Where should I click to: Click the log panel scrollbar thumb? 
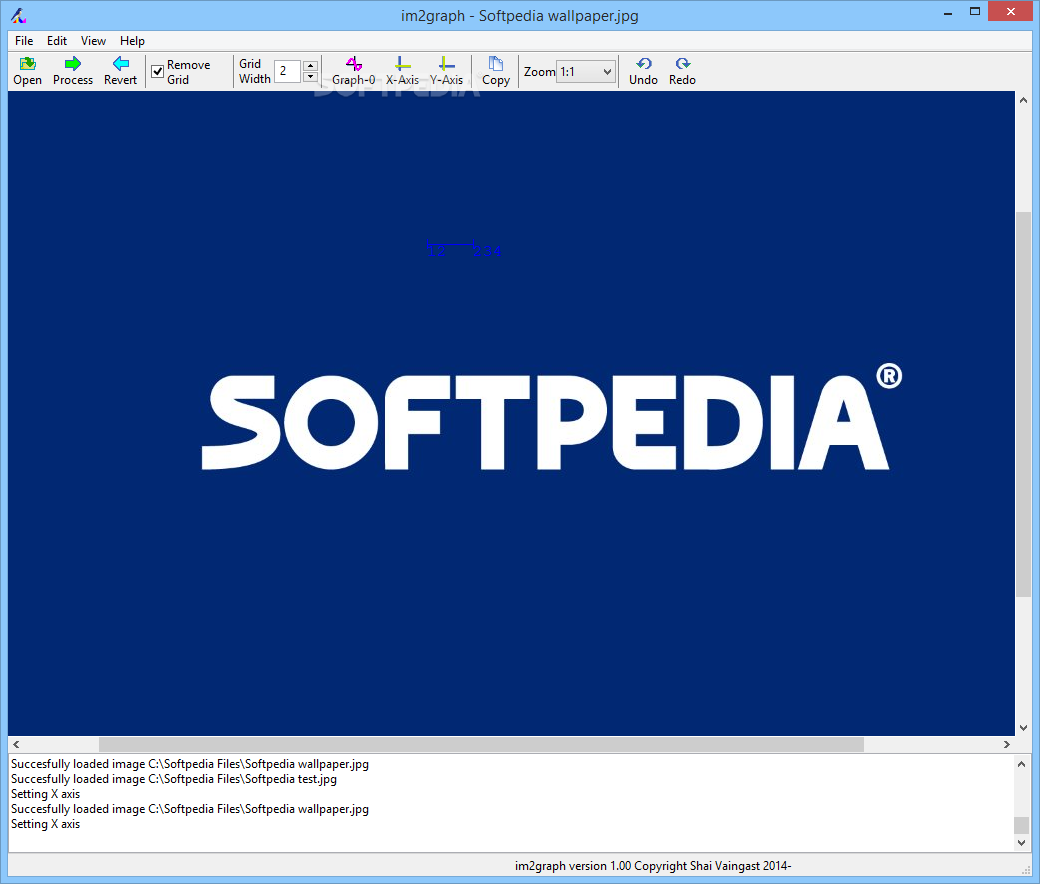[x=1021, y=825]
